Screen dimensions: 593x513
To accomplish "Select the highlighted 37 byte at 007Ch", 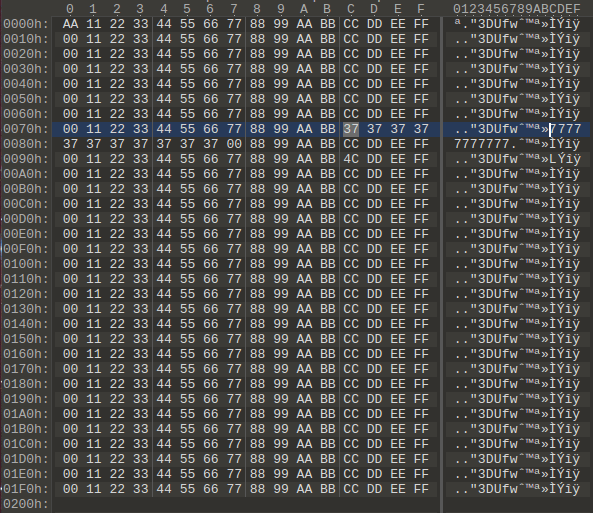I will tap(351, 129).
